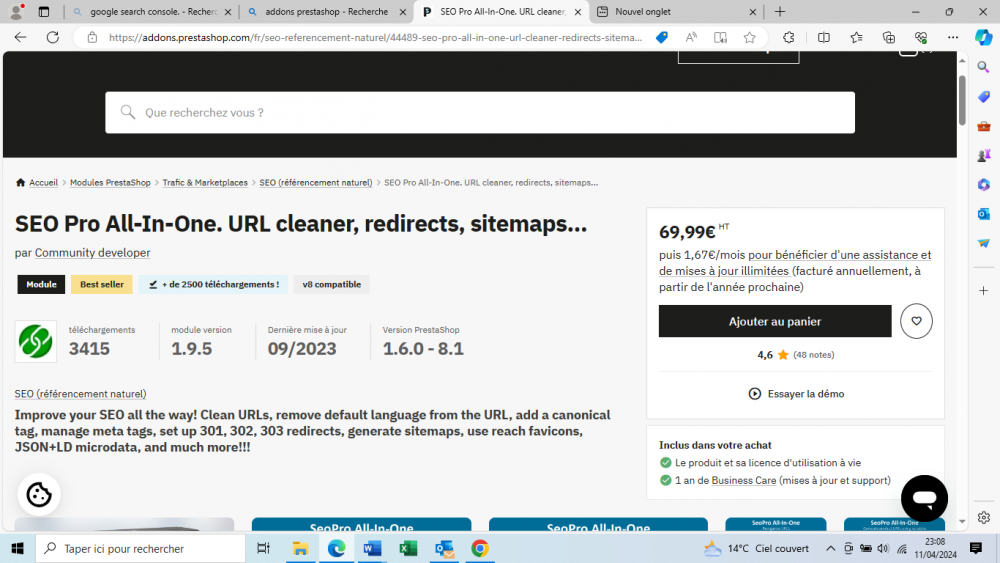Open Edge settings and more menu
The image size is (1000, 563).
(x=953, y=38)
